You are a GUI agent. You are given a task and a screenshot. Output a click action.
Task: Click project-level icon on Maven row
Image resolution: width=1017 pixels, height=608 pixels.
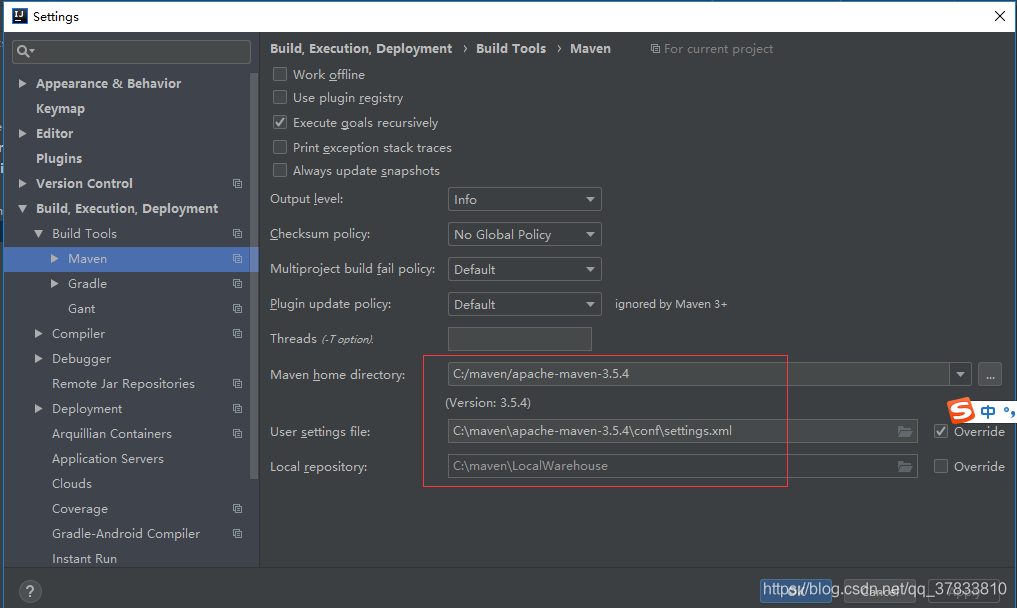237,259
